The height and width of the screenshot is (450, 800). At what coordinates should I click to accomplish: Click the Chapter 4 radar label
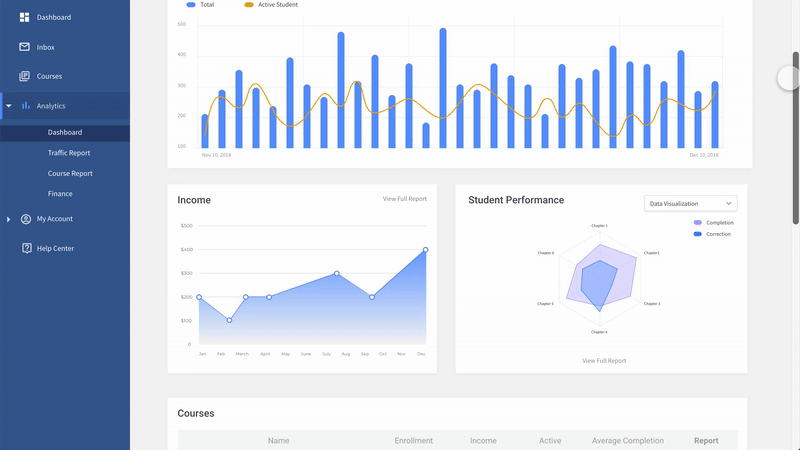pyautogui.click(x=599, y=332)
